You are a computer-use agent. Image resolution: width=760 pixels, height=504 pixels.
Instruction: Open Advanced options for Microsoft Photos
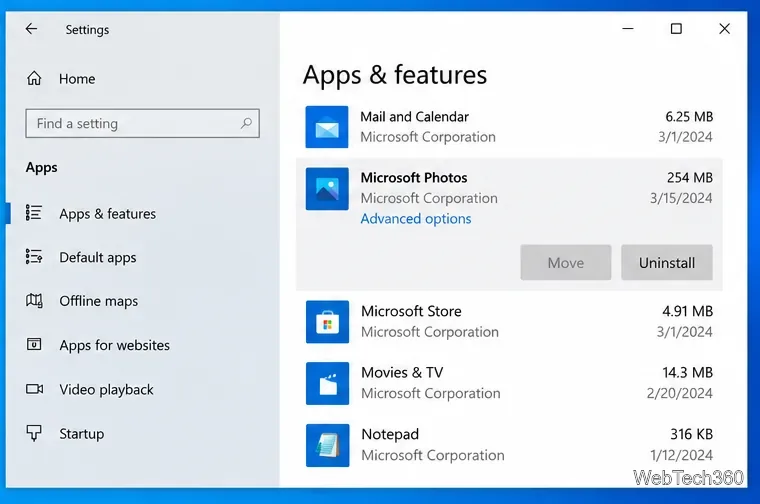416,219
